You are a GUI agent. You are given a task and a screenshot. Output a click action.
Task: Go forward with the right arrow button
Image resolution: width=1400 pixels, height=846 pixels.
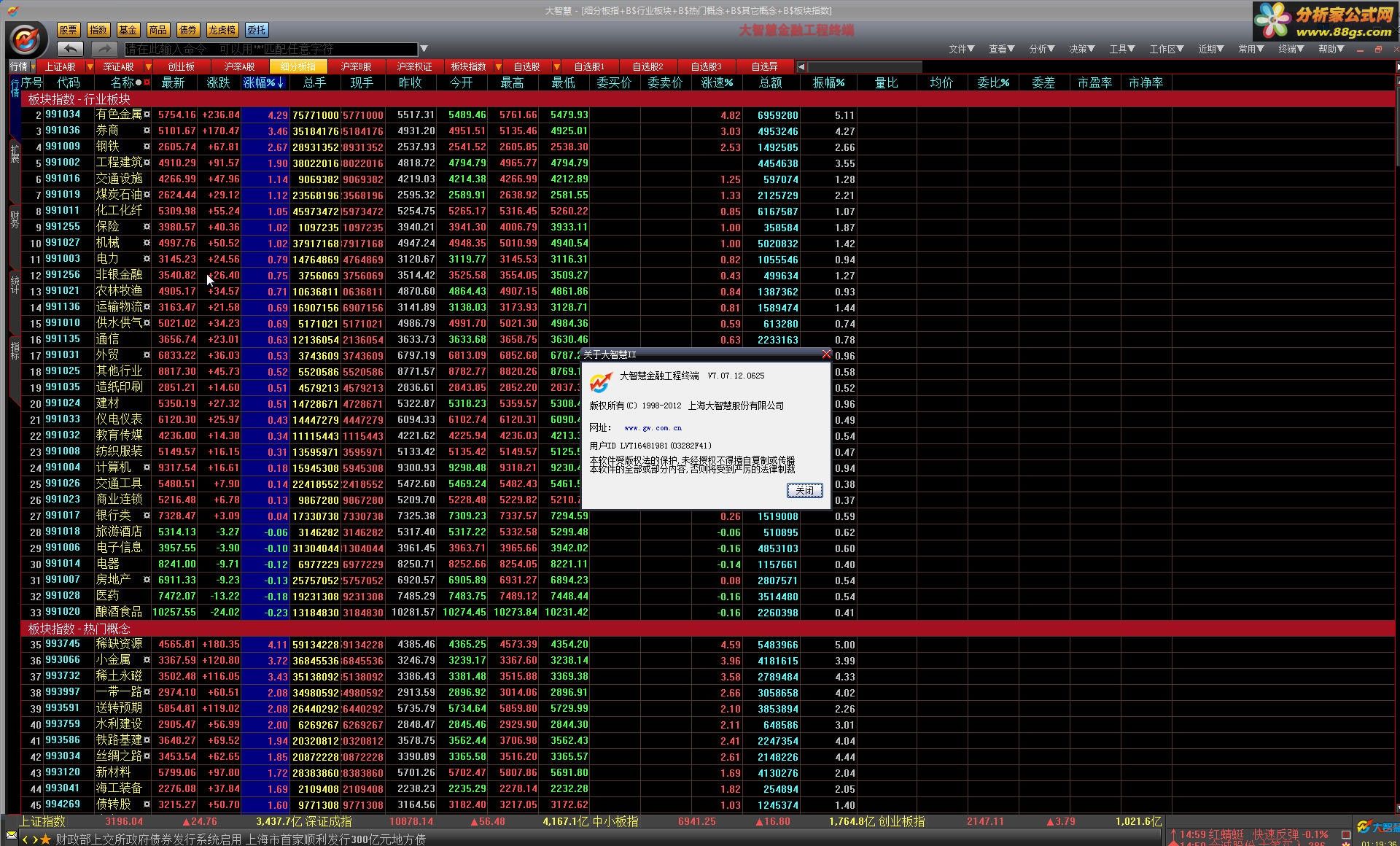[x=104, y=49]
